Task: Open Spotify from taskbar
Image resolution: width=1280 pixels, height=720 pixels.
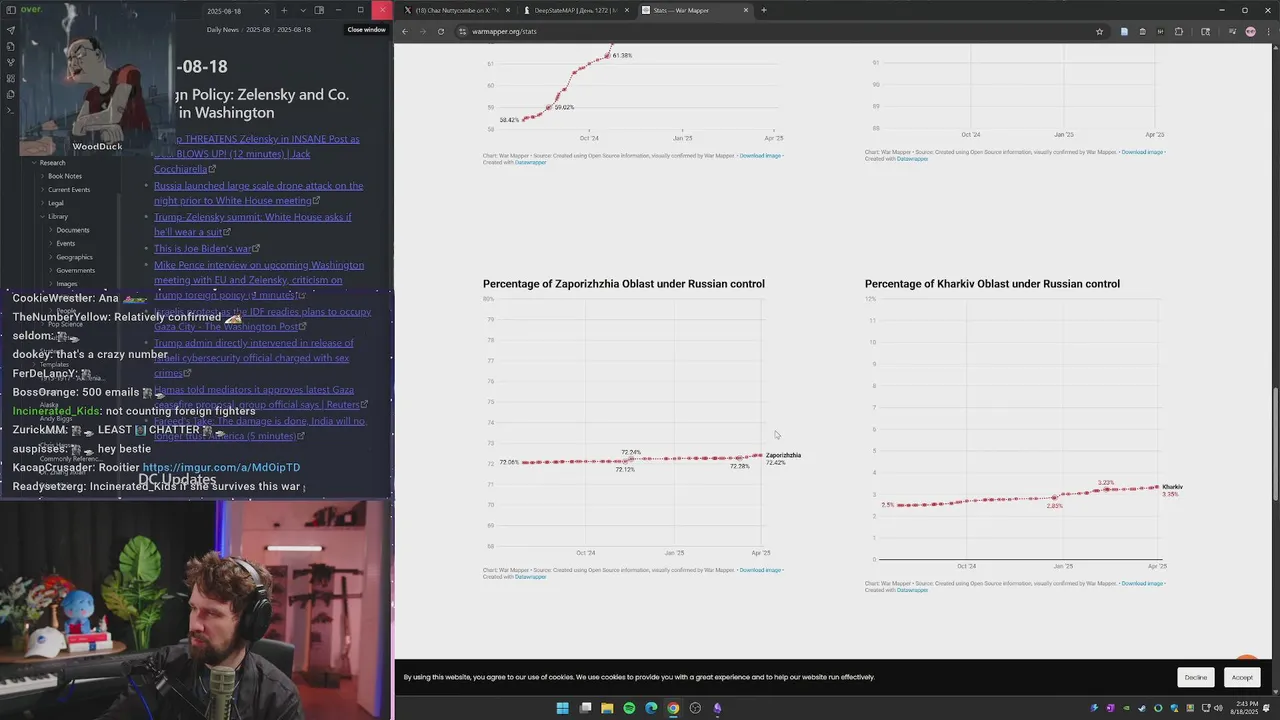Action: [x=629, y=708]
